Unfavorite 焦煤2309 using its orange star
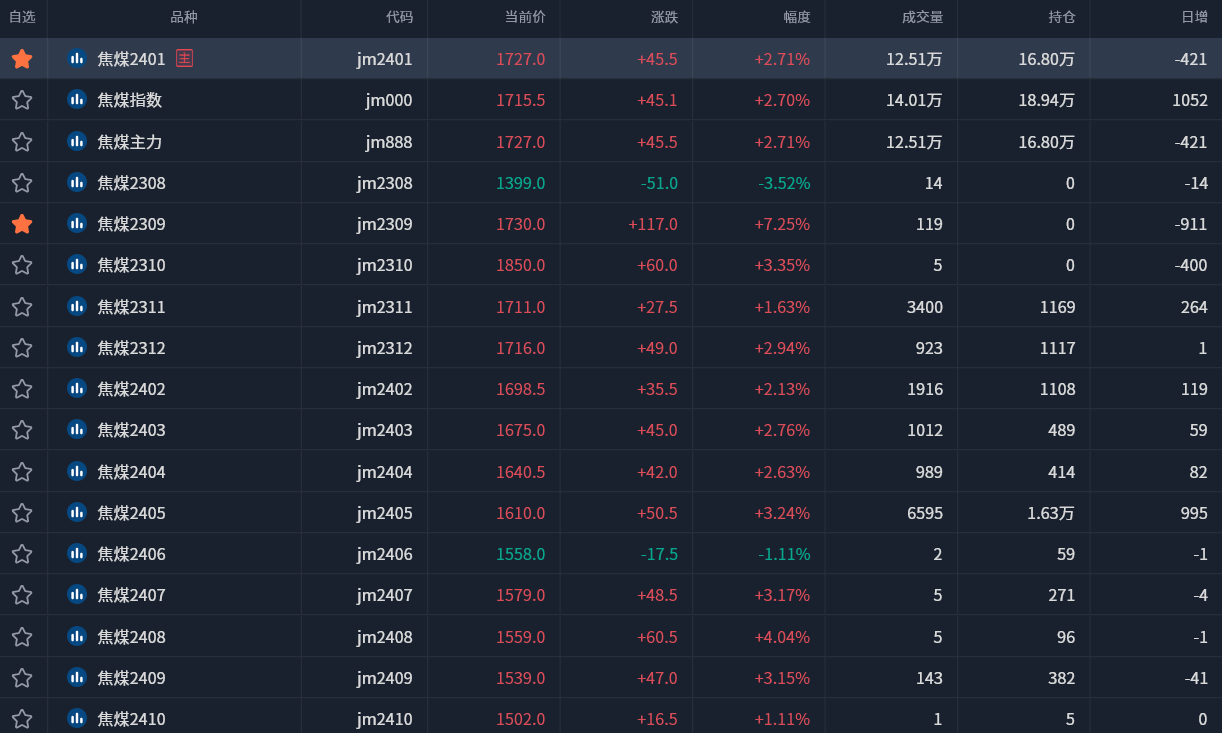This screenshot has width=1222, height=733. [22, 224]
